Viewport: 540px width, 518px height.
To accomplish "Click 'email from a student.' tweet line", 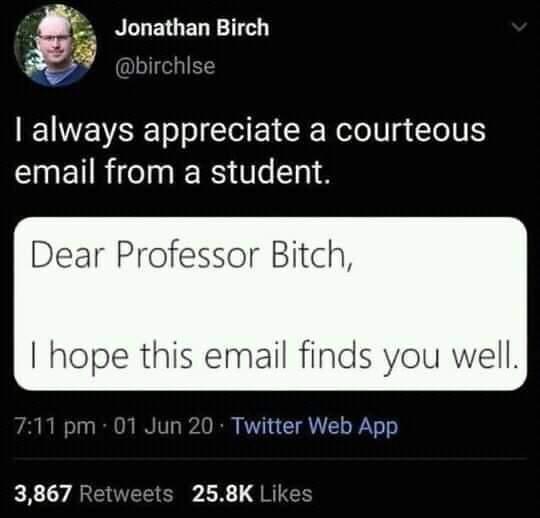I will tap(173, 172).
